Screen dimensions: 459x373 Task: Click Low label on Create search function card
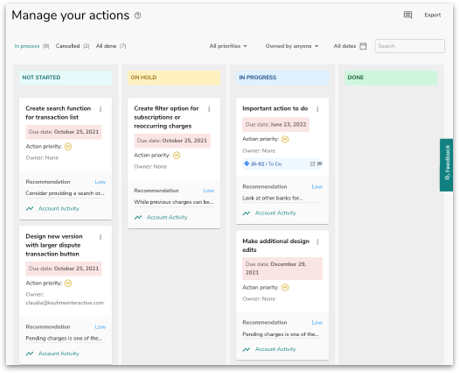point(100,182)
